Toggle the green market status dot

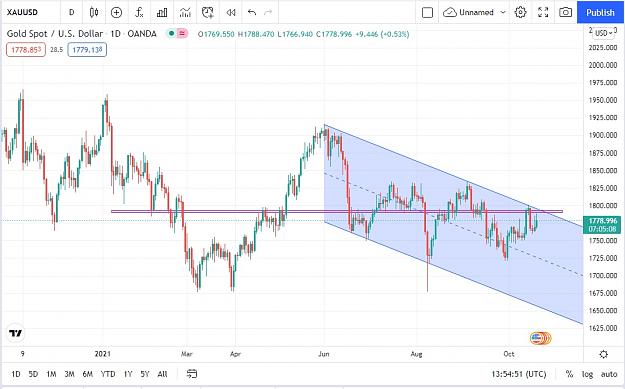171,33
